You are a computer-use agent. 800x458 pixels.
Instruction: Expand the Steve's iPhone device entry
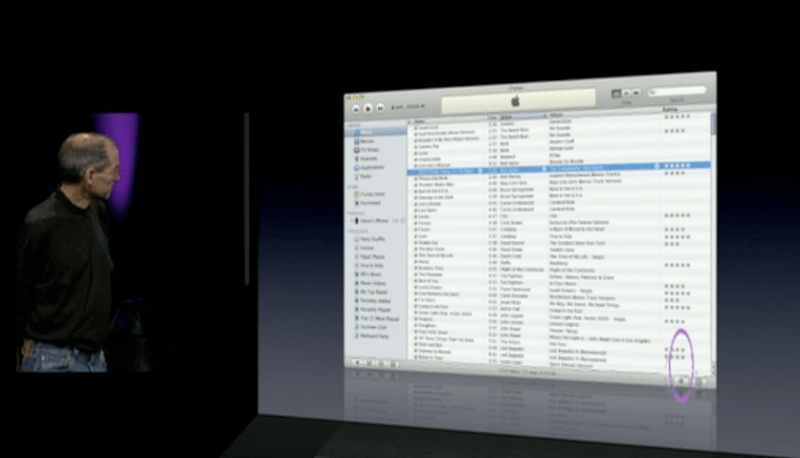point(351,220)
